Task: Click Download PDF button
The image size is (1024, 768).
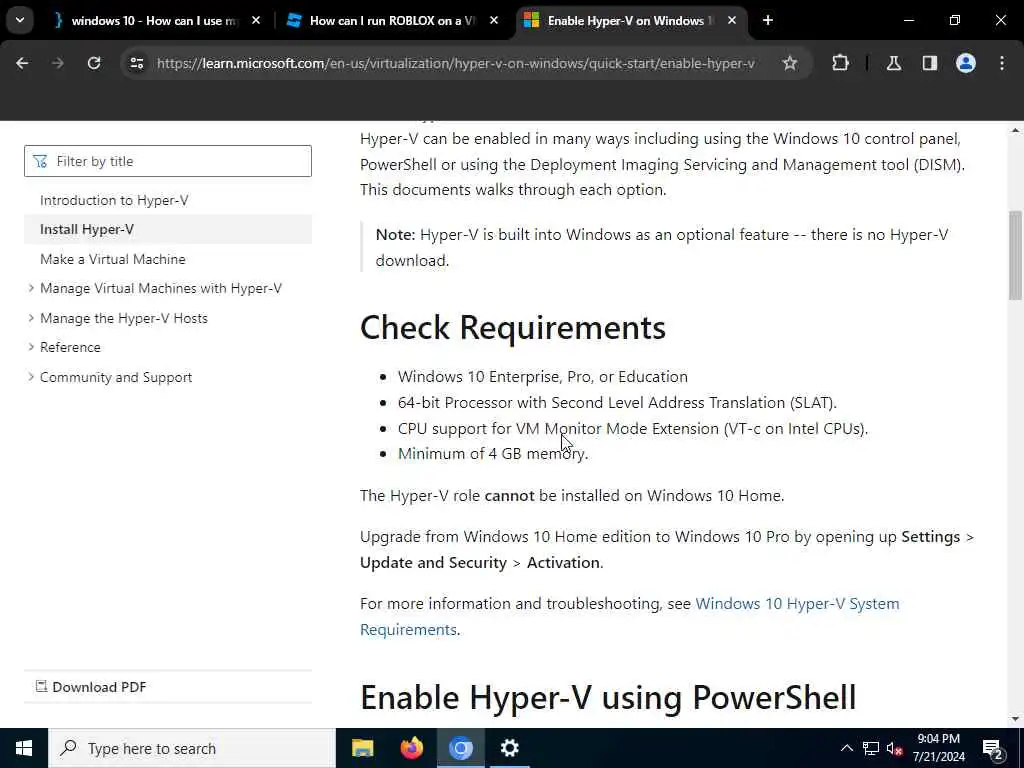Action: tap(91, 687)
